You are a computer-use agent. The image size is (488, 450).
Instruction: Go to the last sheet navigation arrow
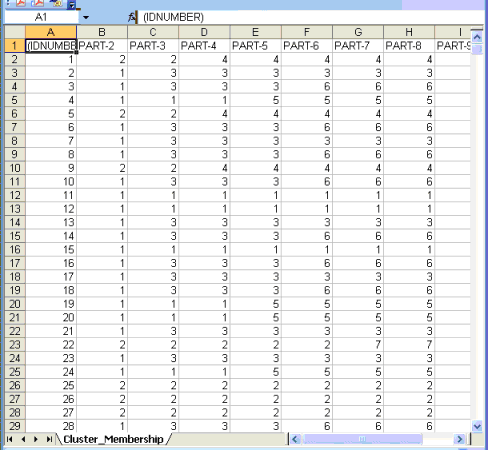(49, 439)
